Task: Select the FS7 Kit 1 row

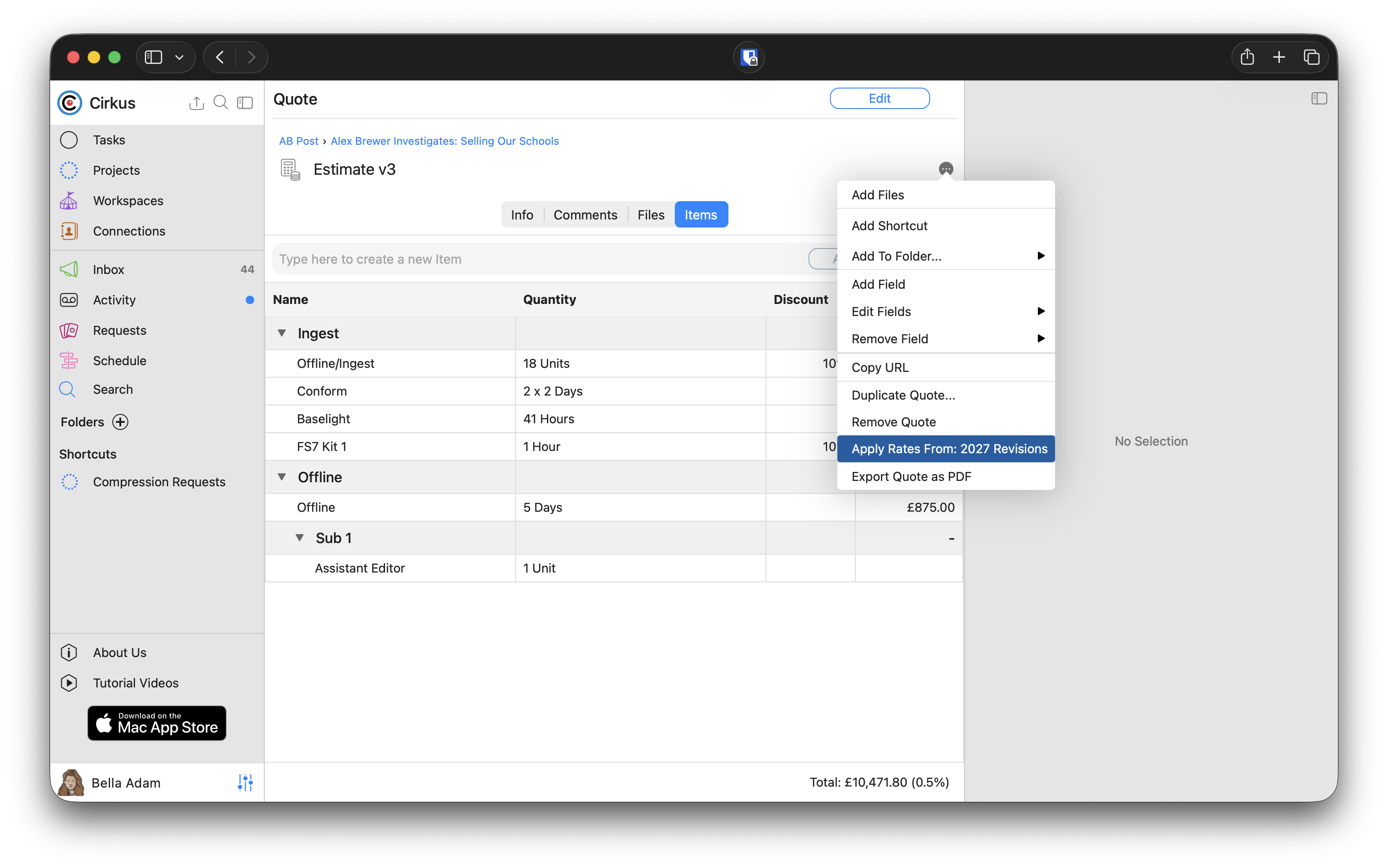Action: [x=614, y=447]
